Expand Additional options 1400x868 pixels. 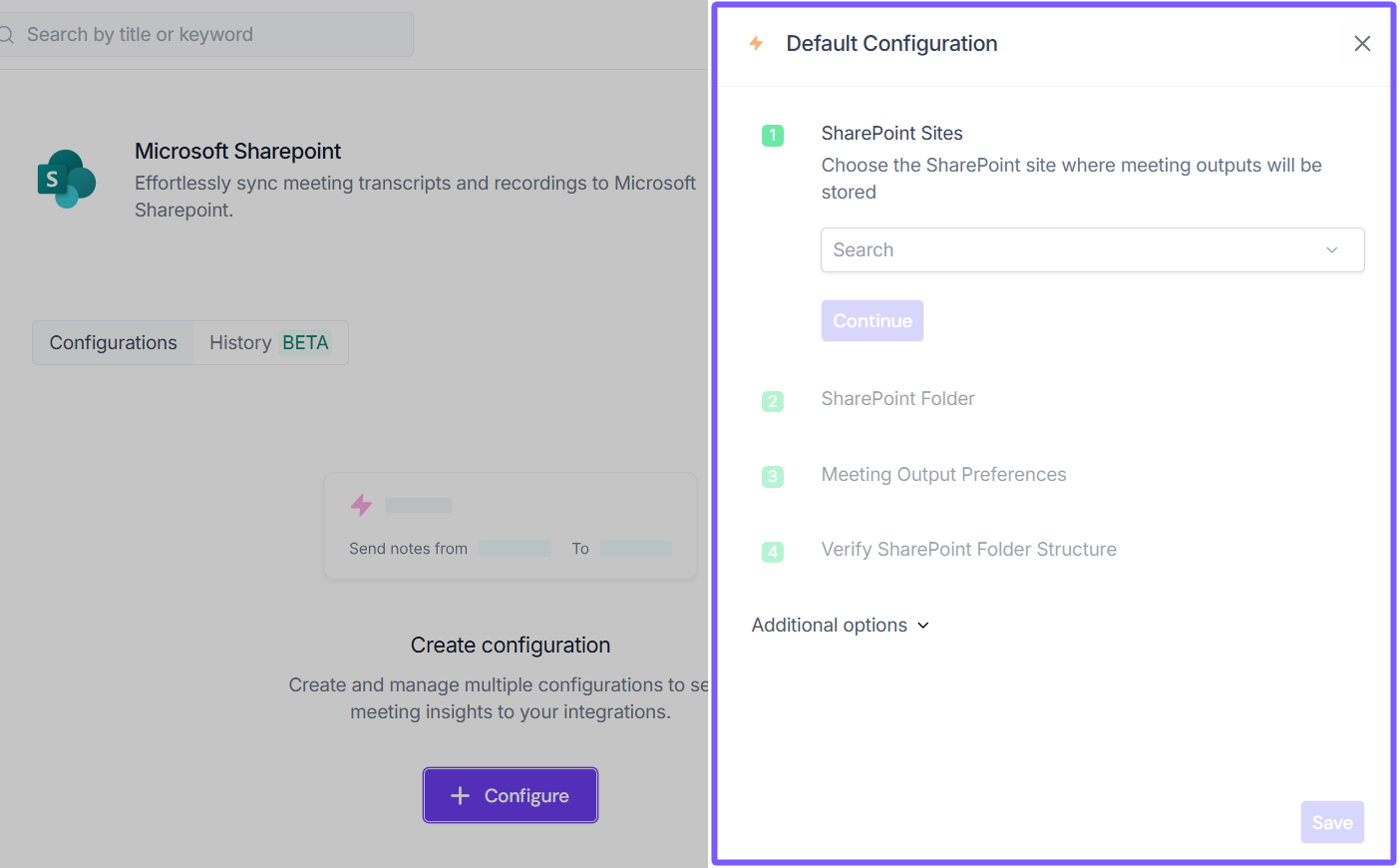point(841,626)
